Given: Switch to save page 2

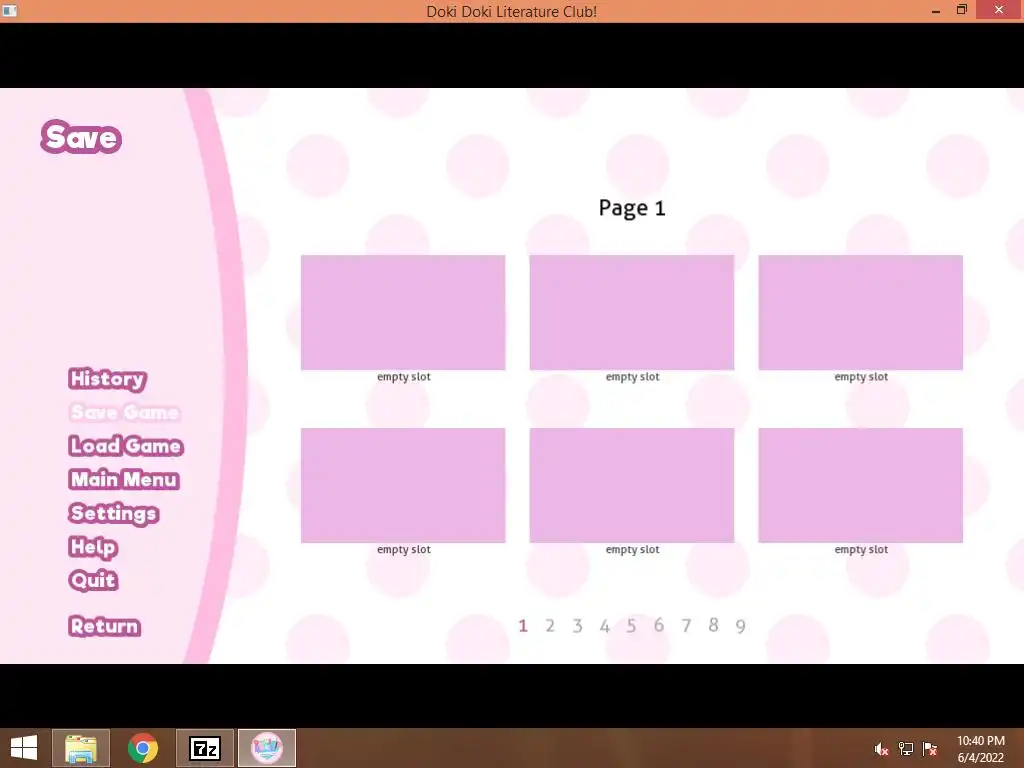Looking at the screenshot, I should pyautogui.click(x=550, y=626).
